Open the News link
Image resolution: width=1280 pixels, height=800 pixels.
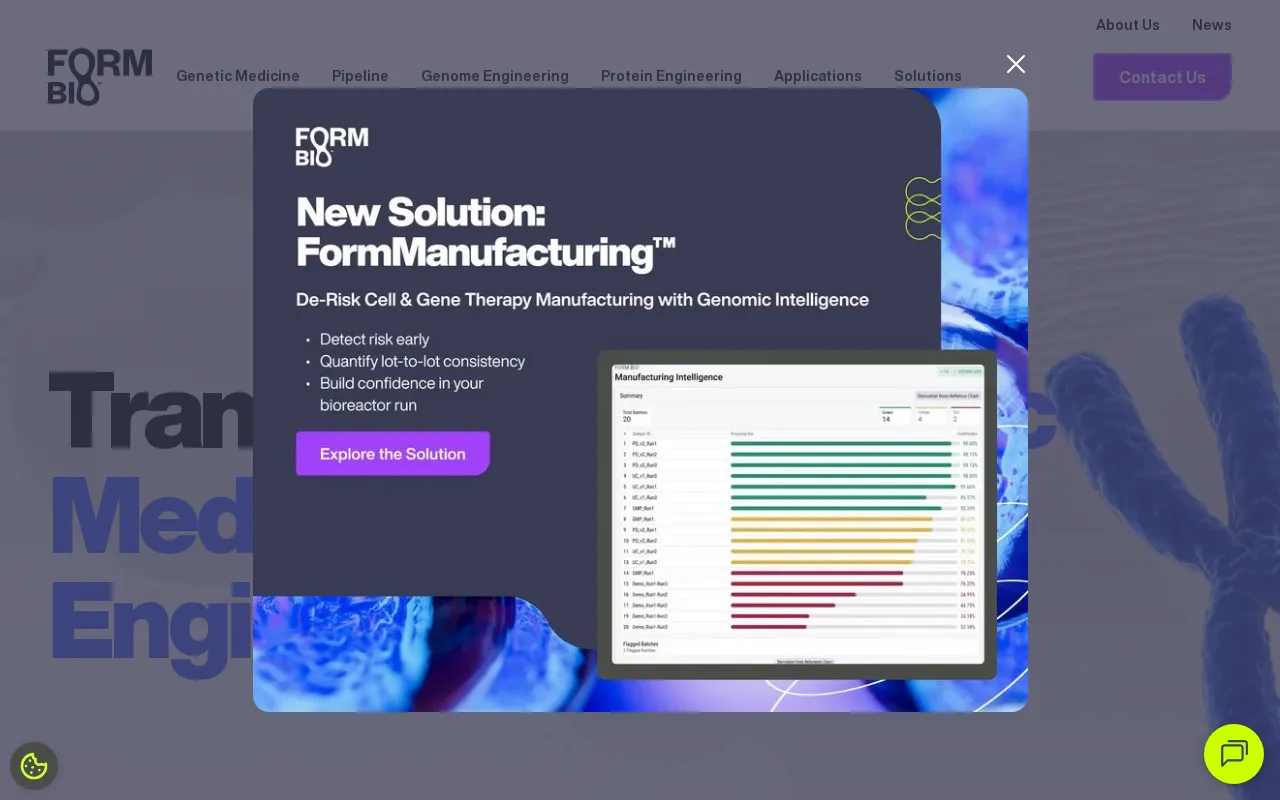[x=1212, y=25]
